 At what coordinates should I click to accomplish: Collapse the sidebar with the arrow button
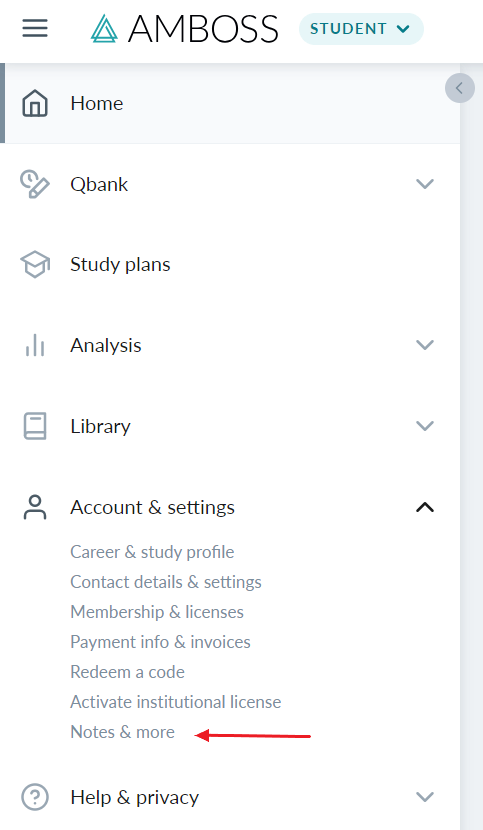pyautogui.click(x=459, y=88)
